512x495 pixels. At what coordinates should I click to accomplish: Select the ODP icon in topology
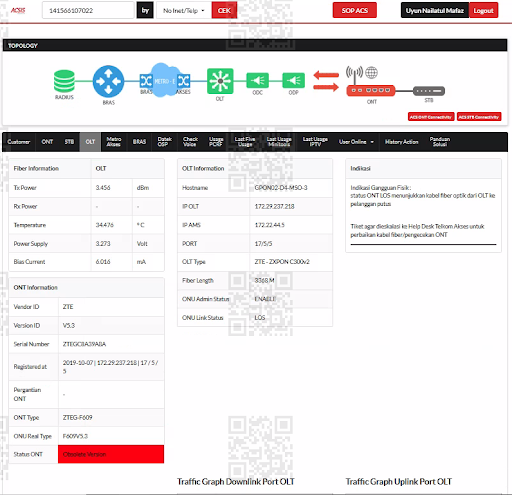(293, 81)
